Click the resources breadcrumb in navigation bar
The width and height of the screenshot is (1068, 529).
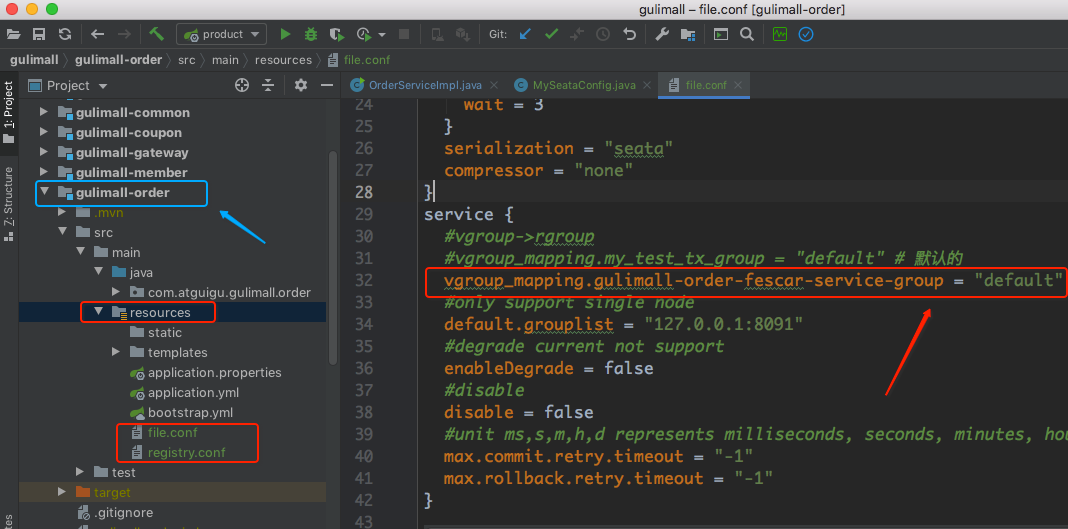283,60
